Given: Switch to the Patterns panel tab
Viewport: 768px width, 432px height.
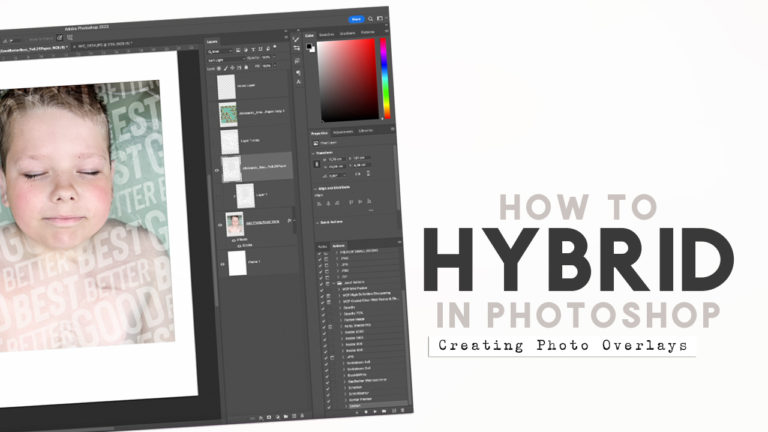Looking at the screenshot, I should point(367,32).
